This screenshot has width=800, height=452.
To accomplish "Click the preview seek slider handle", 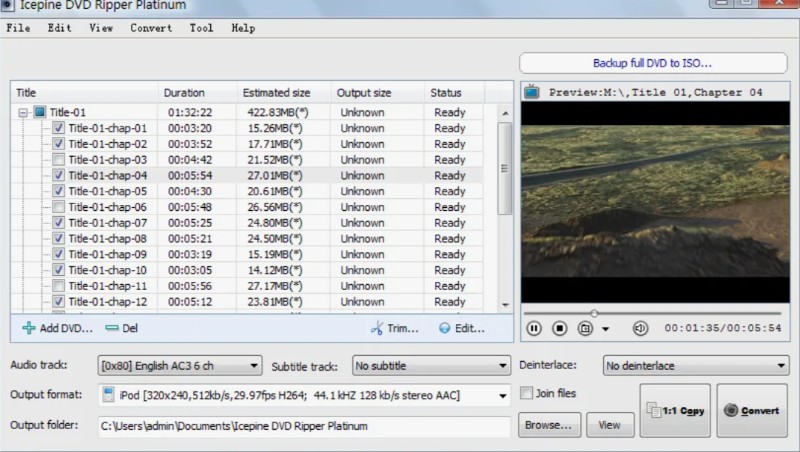I will click(594, 313).
